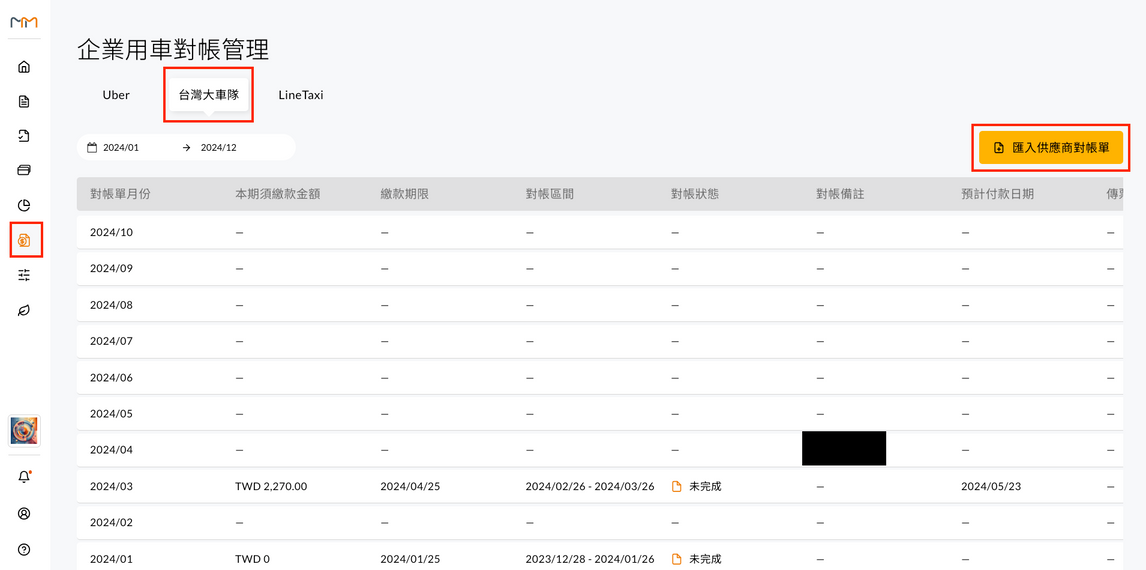The image size is (1146, 570).
Task: Open the pie chart reports icon
Action: (24, 205)
